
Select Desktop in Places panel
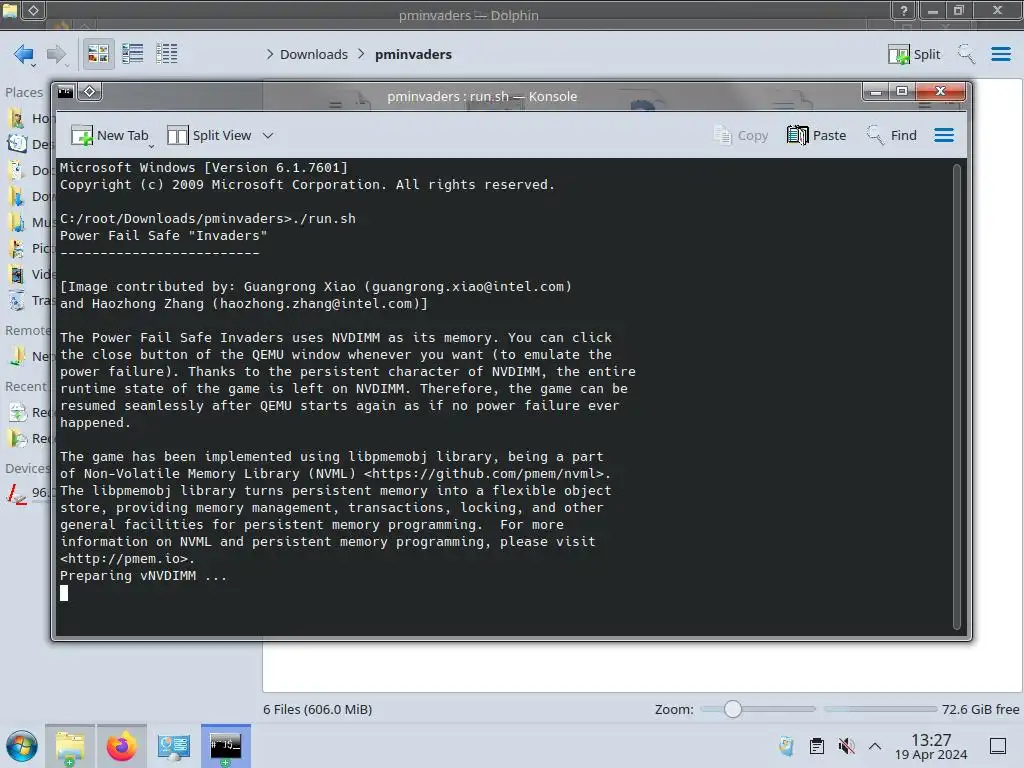pyautogui.click(x=29, y=144)
